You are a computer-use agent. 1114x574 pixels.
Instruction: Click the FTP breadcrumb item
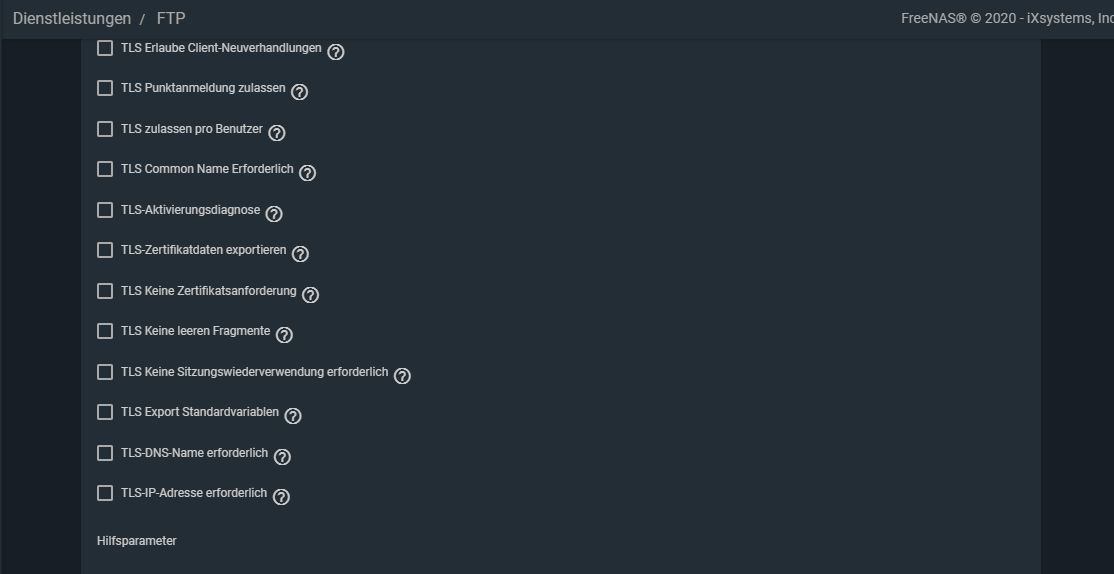pyautogui.click(x=171, y=19)
